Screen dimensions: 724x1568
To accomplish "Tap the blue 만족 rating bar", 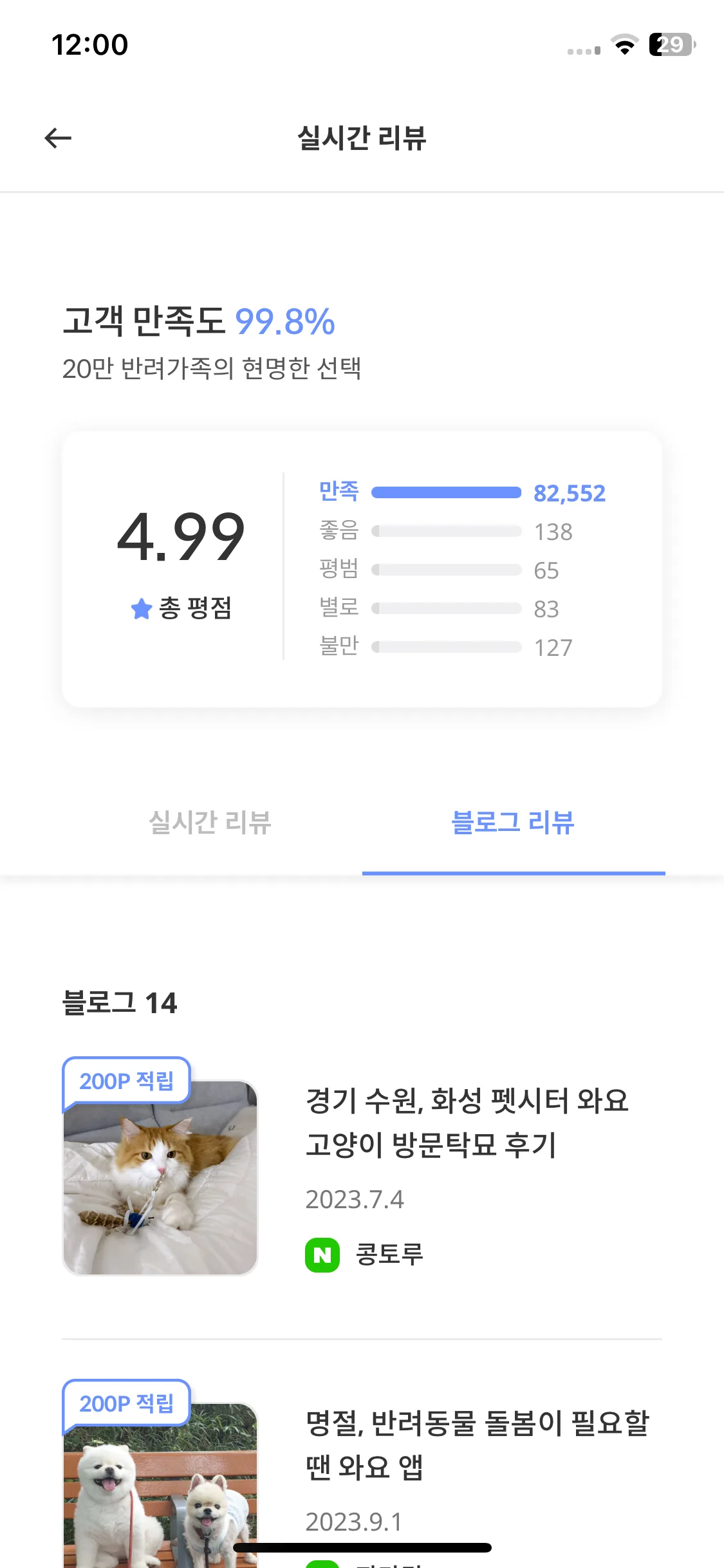I will click(x=447, y=492).
